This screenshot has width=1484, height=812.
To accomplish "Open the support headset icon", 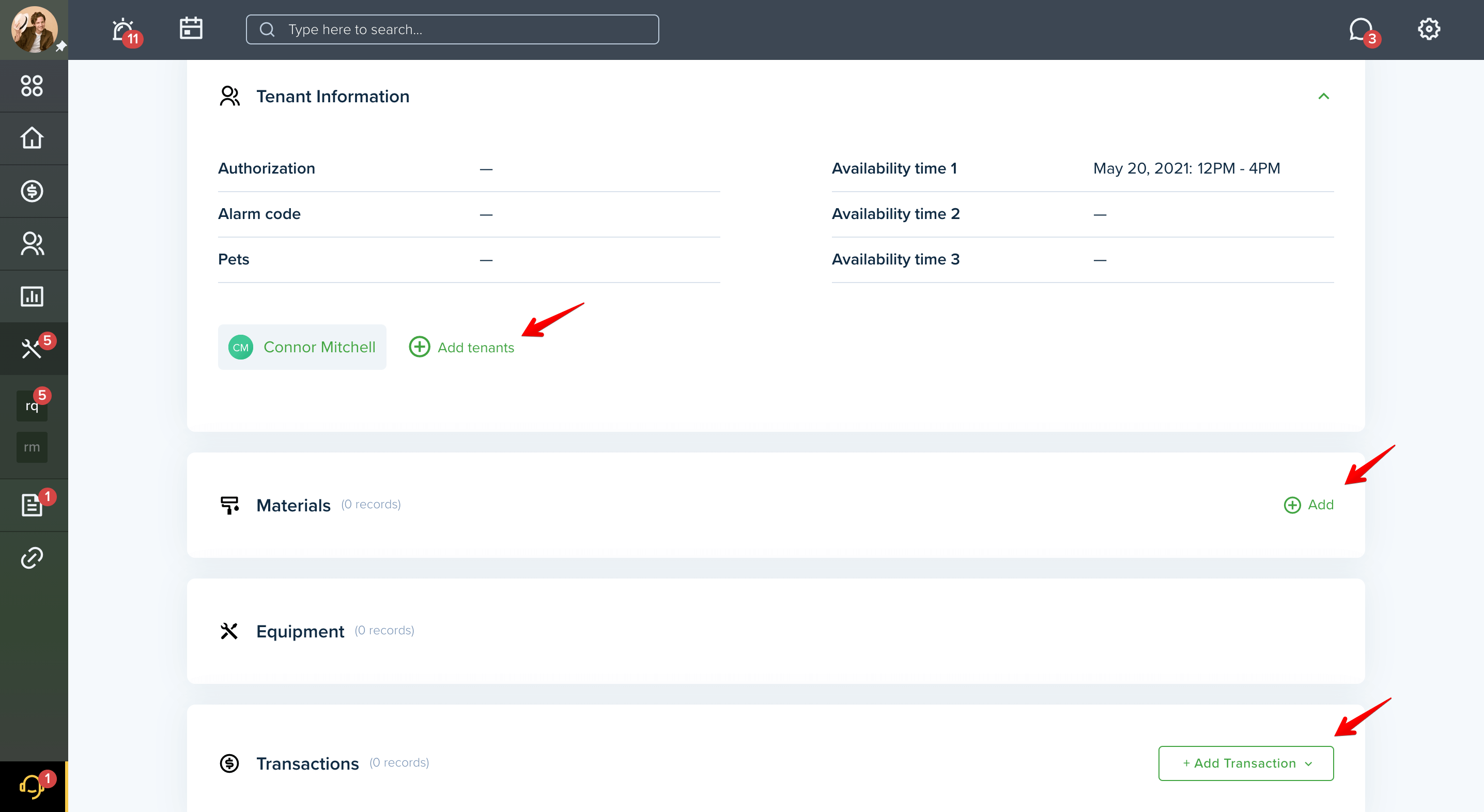I will pyautogui.click(x=32, y=787).
